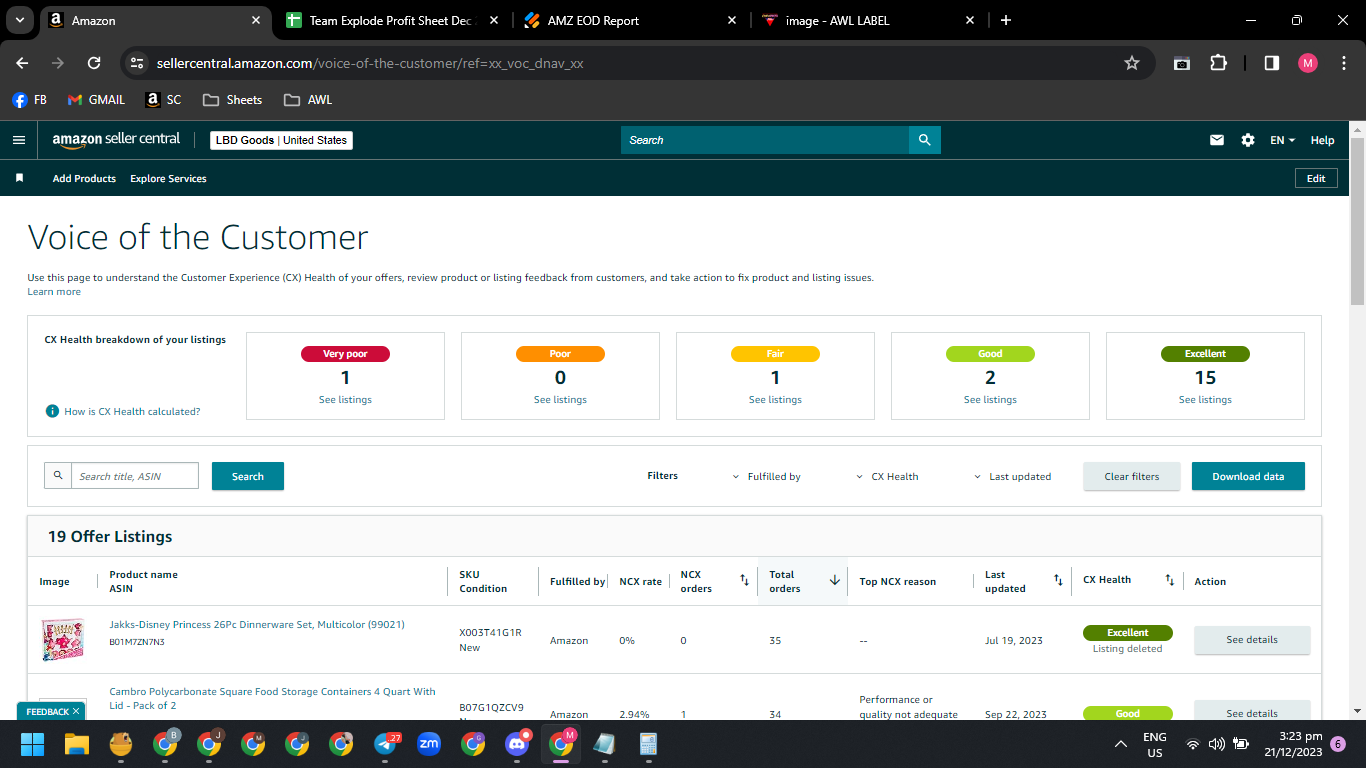Screen dimensions: 1366x768
Task: Click the Seller Central header search box
Action: point(765,140)
